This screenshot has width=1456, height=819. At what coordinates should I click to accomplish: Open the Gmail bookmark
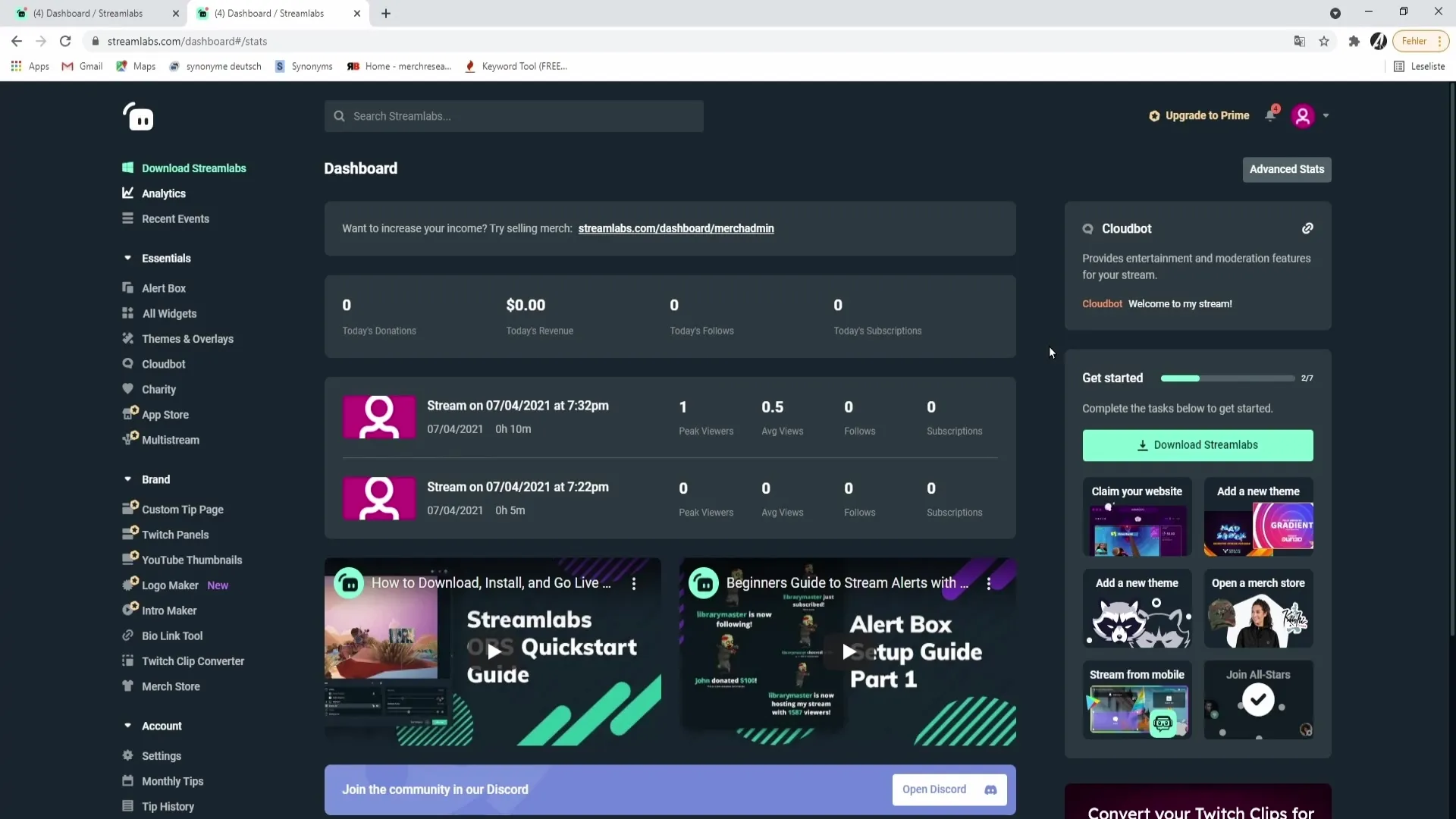point(82,66)
